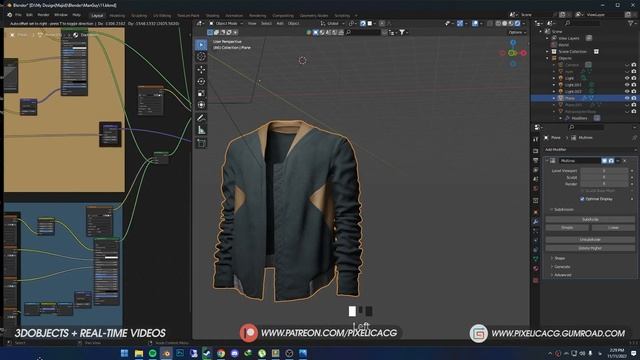Screen dimensions: 640x360
Task: Select the Transform tool
Action: (x=201, y=105)
